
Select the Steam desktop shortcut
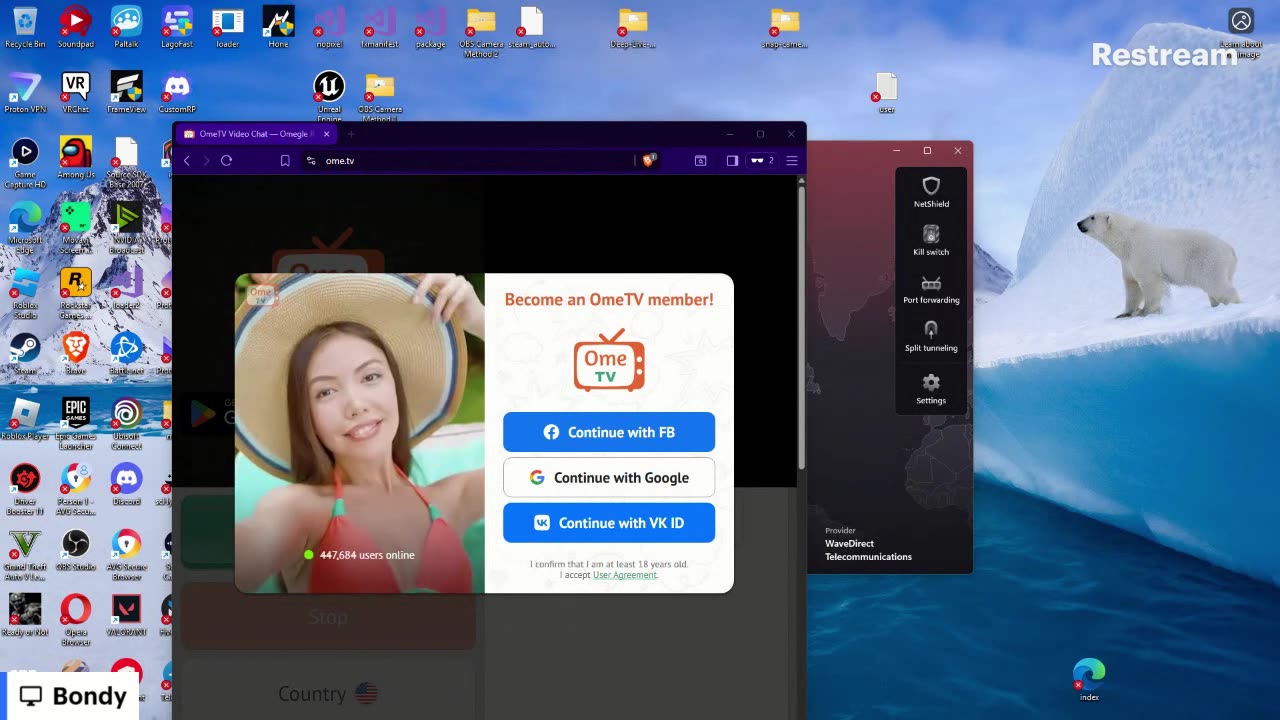click(25, 354)
